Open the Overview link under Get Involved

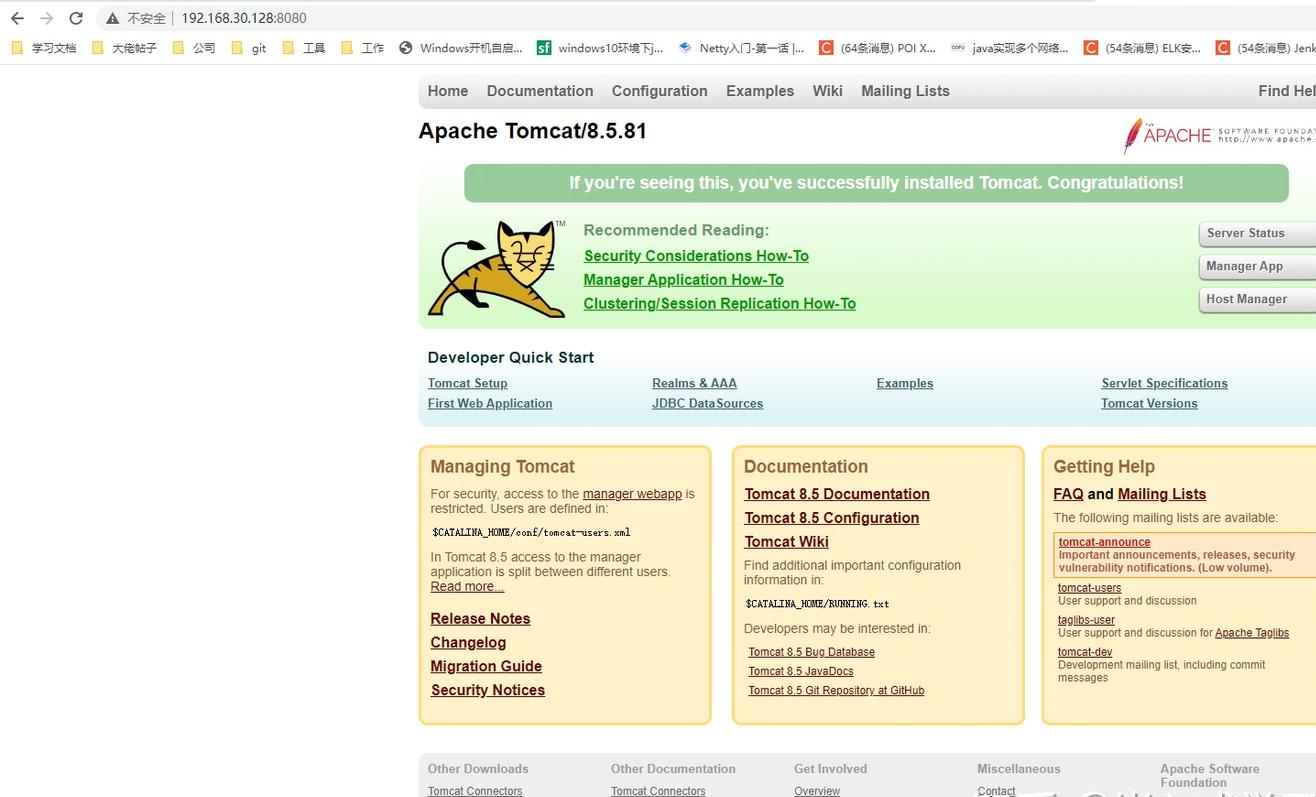pos(817,791)
